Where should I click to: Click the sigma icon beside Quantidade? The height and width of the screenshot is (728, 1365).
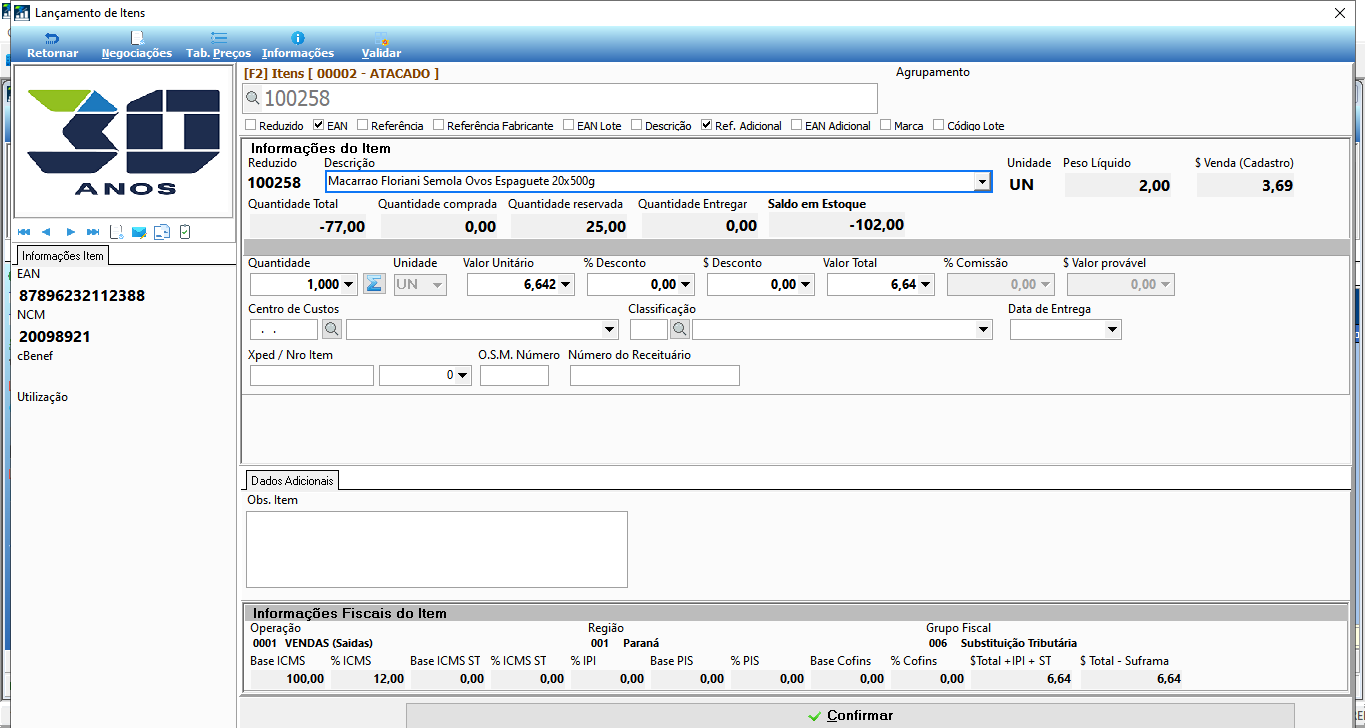coord(374,284)
